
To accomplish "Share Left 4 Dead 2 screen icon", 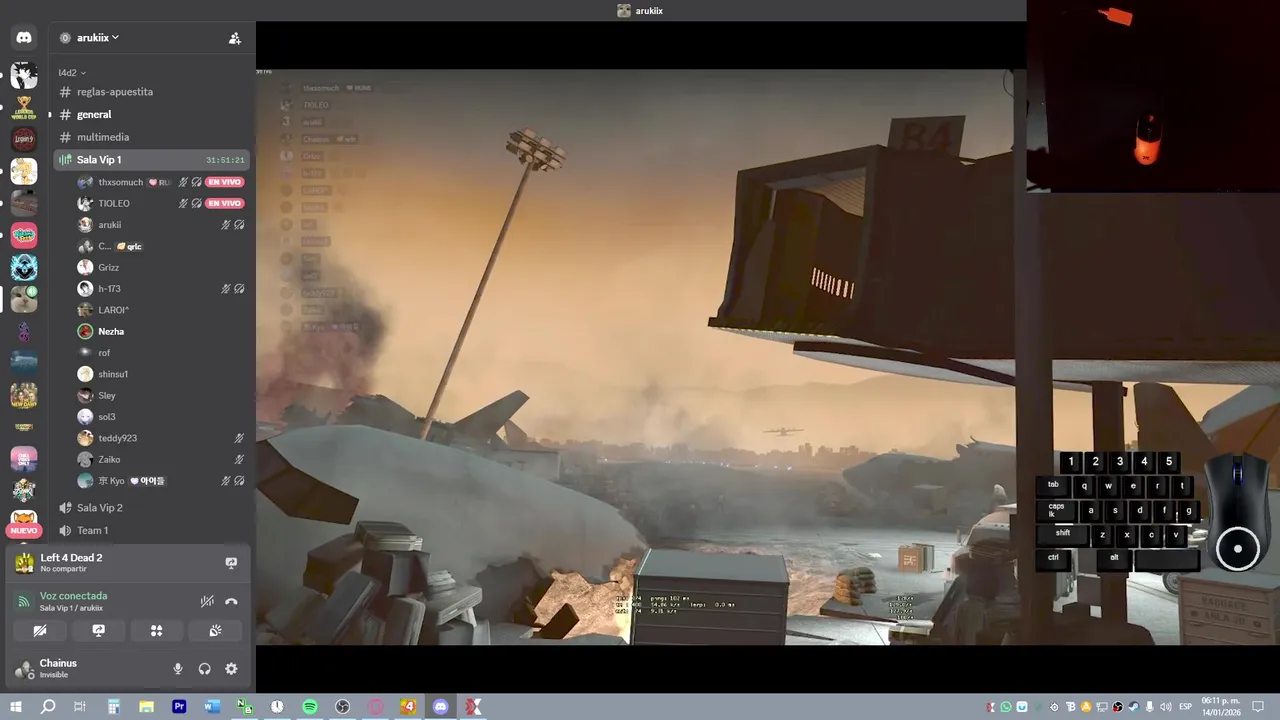I will point(231,563).
